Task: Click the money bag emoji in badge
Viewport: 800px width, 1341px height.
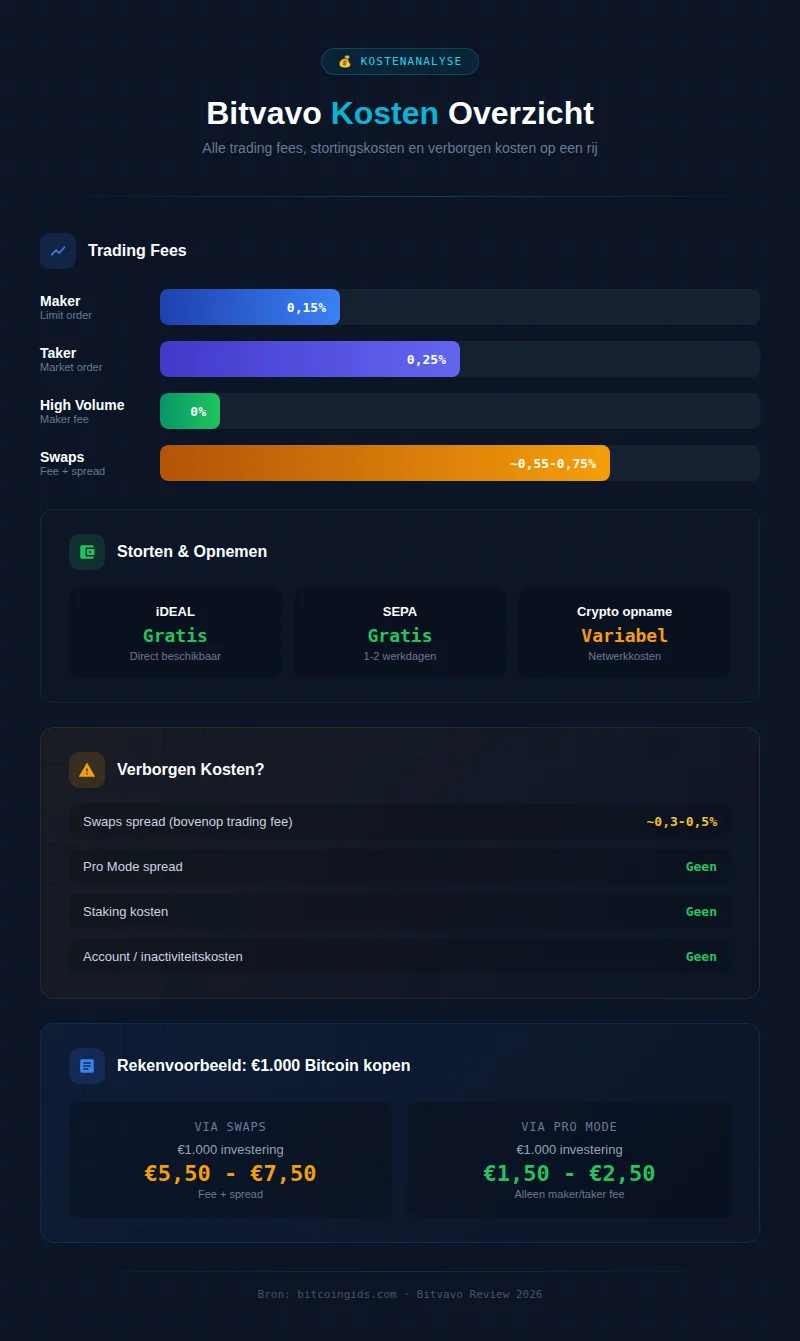Action: point(345,62)
